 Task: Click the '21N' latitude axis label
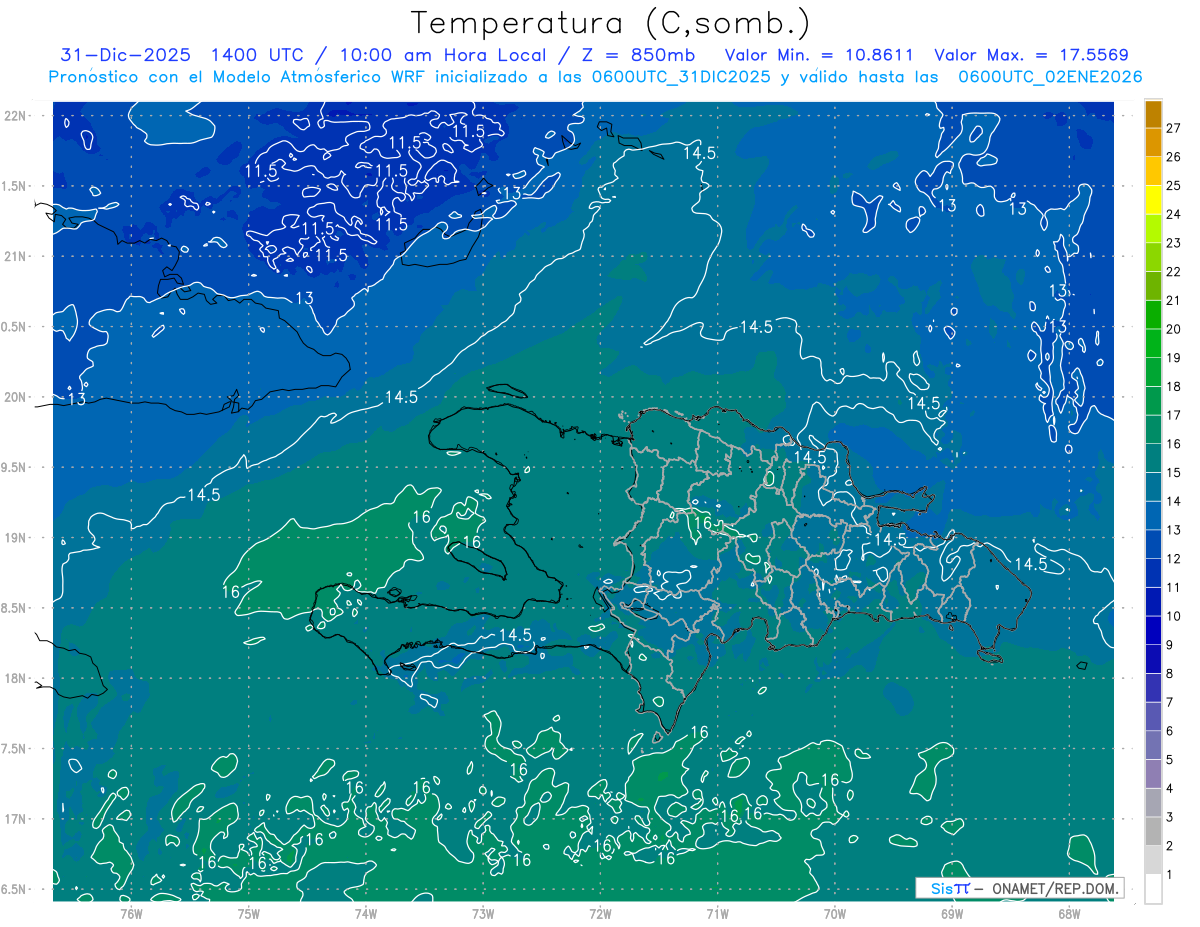pos(15,256)
